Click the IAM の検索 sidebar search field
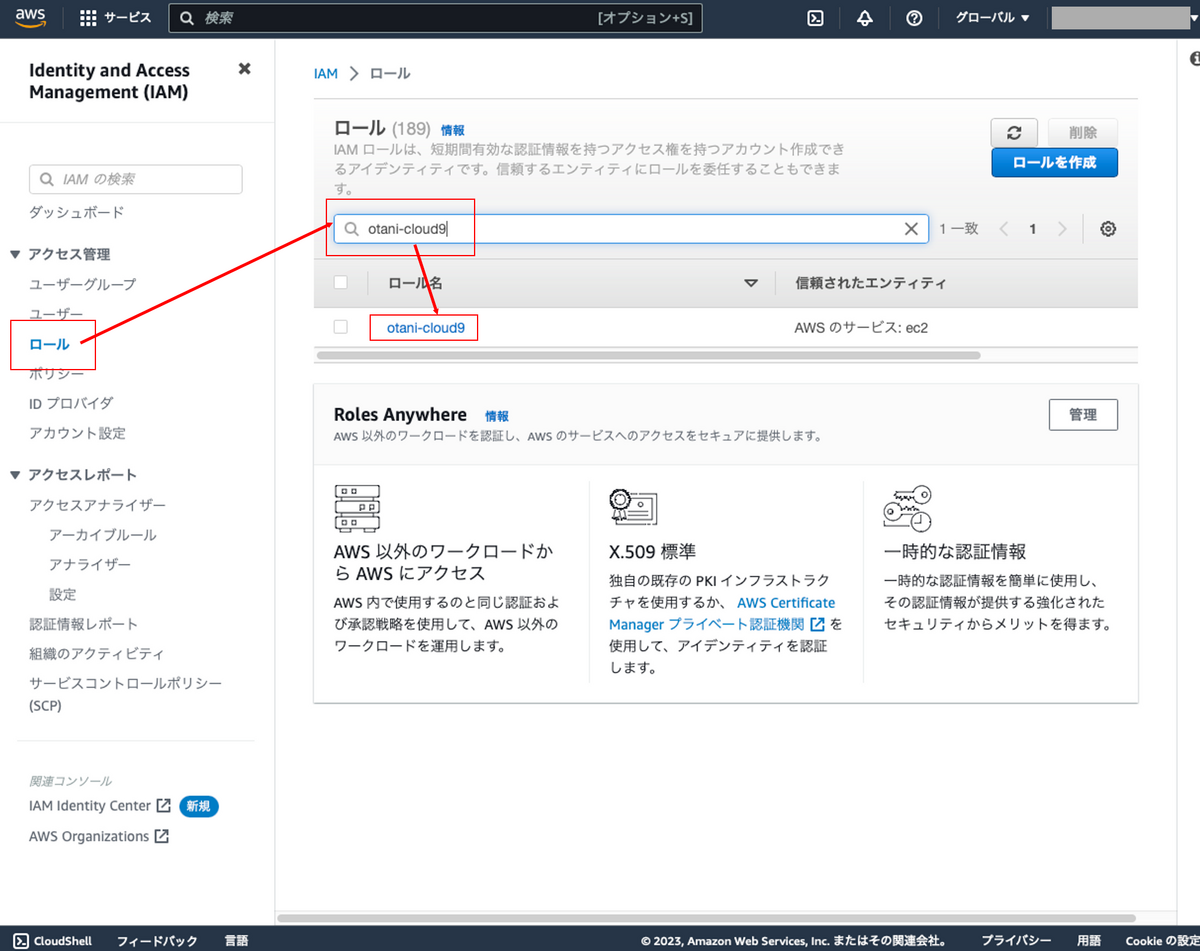Image resolution: width=1200 pixels, height=951 pixels. point(136,179)
